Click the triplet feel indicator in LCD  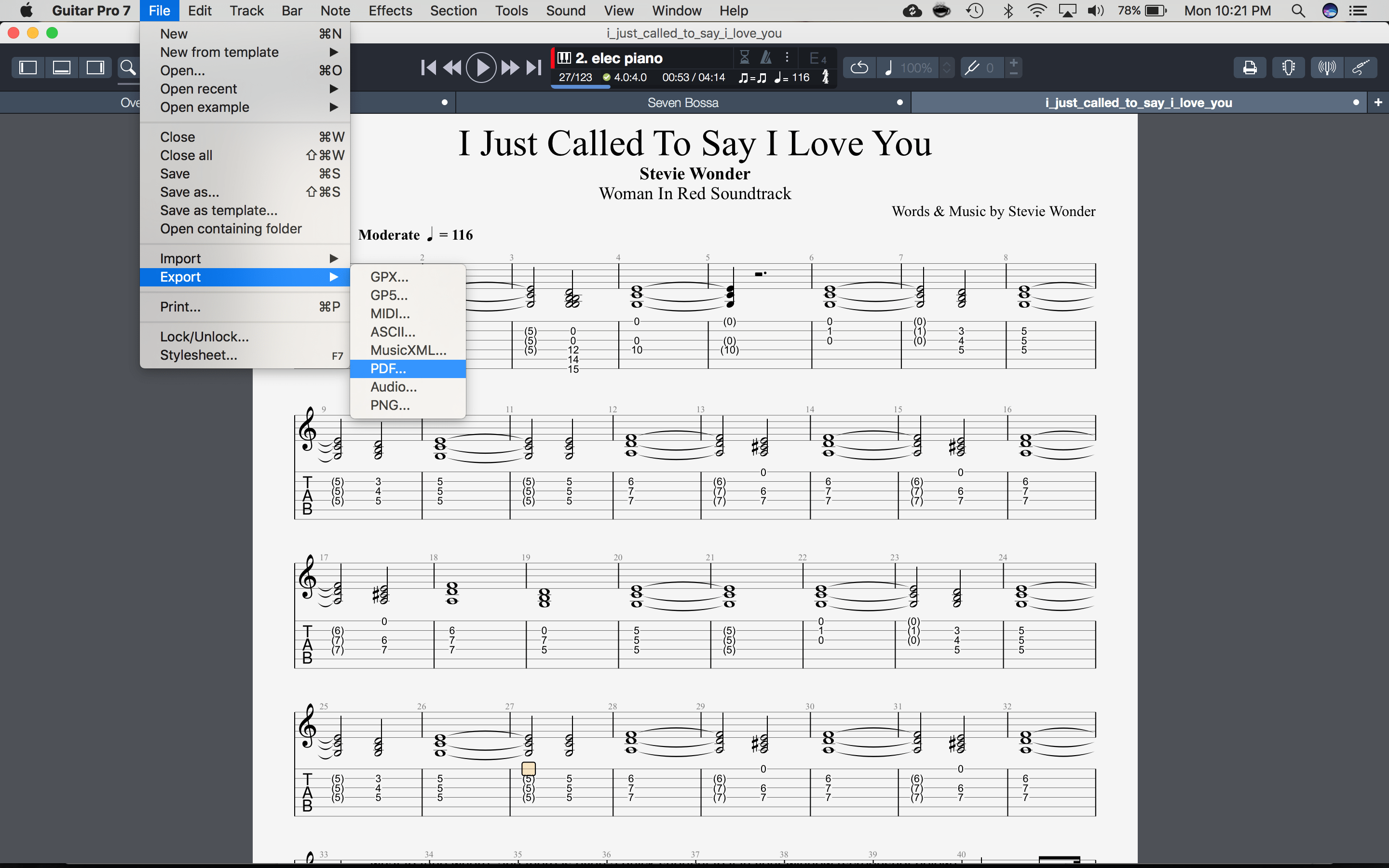point(752,78)
